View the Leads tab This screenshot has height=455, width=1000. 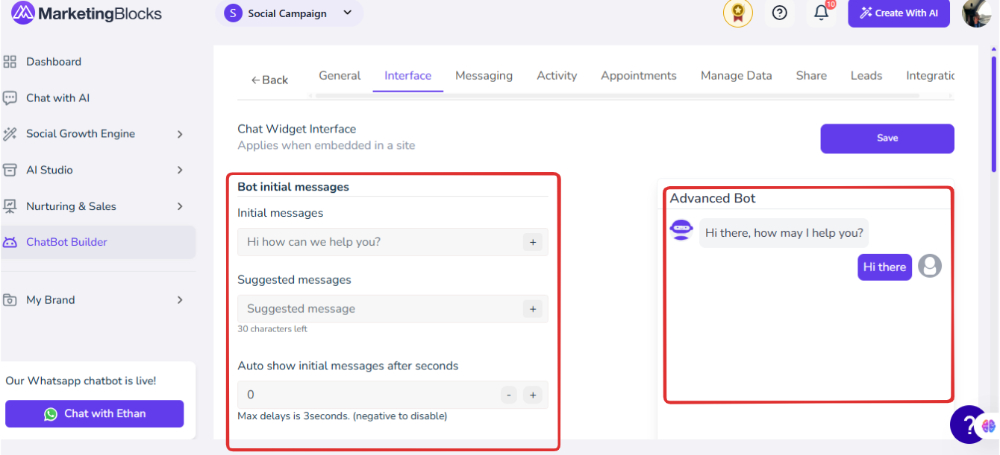pyautogui.click(x=866, y=75)
